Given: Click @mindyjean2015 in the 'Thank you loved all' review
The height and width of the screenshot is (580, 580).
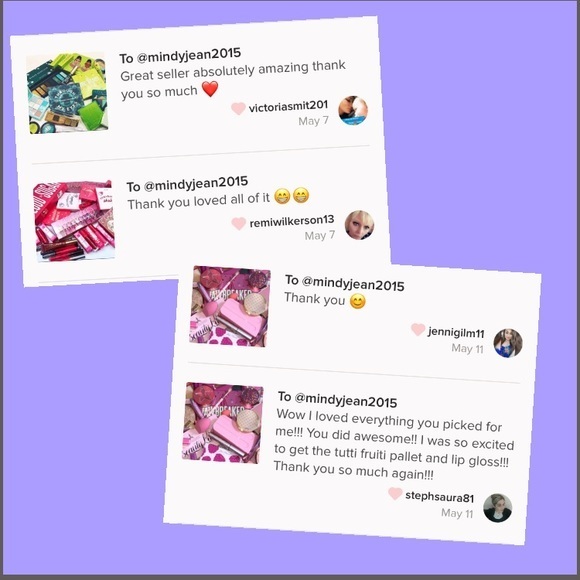Looking at the screenshot, I should 196,184.
